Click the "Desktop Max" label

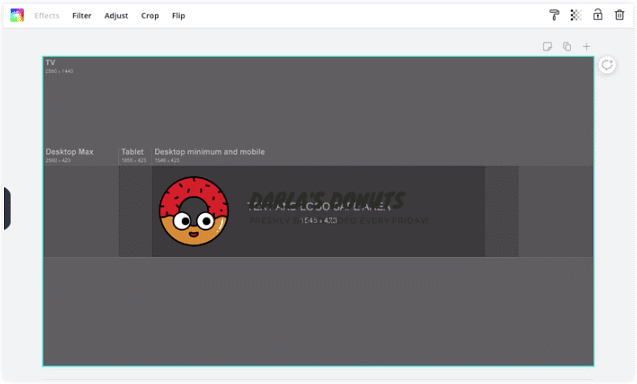point(69,152)
